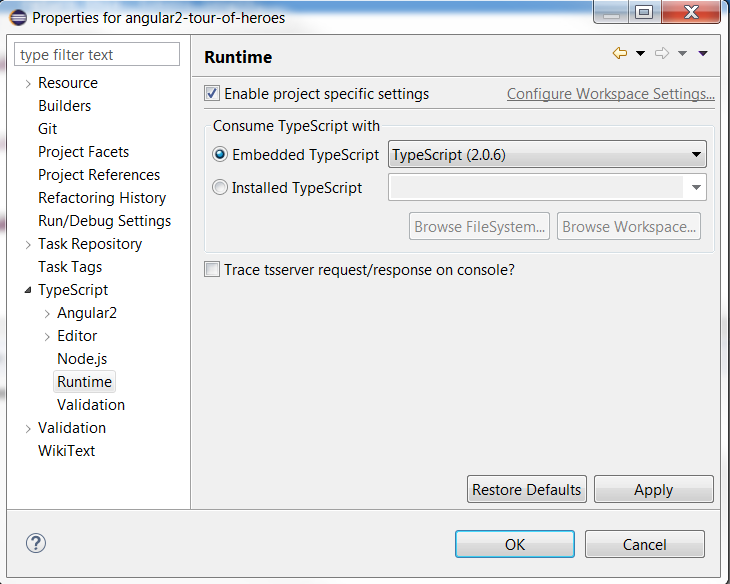Expand the Angular2 tree node
The height and width of the screenshot is (584, 730).
[47, 313]
